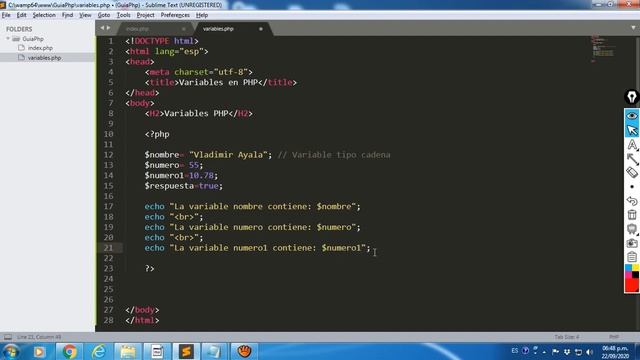
Task: Open the Goto menu
Action: click(104, 15)
